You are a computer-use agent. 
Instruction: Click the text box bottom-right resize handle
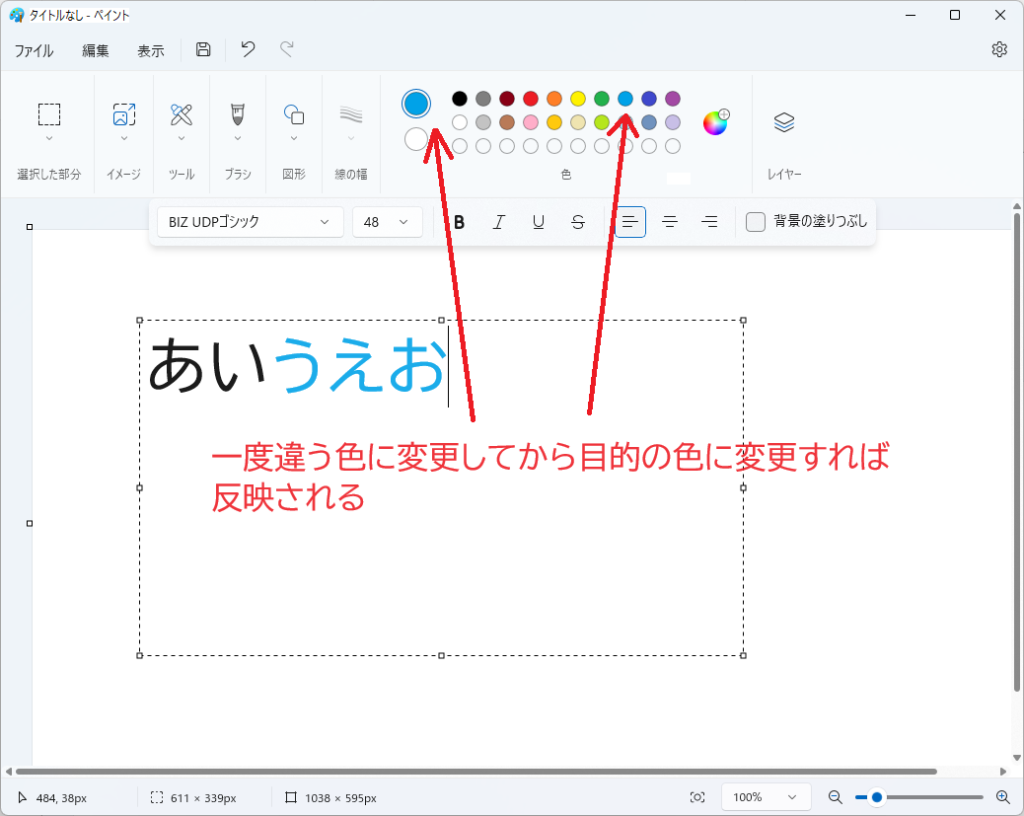743,655
